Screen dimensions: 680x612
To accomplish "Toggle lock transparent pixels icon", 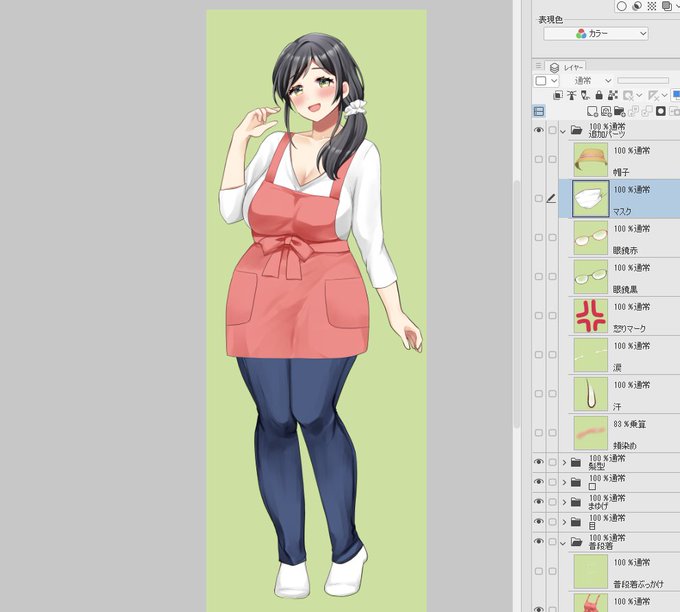I will point(613,95).
